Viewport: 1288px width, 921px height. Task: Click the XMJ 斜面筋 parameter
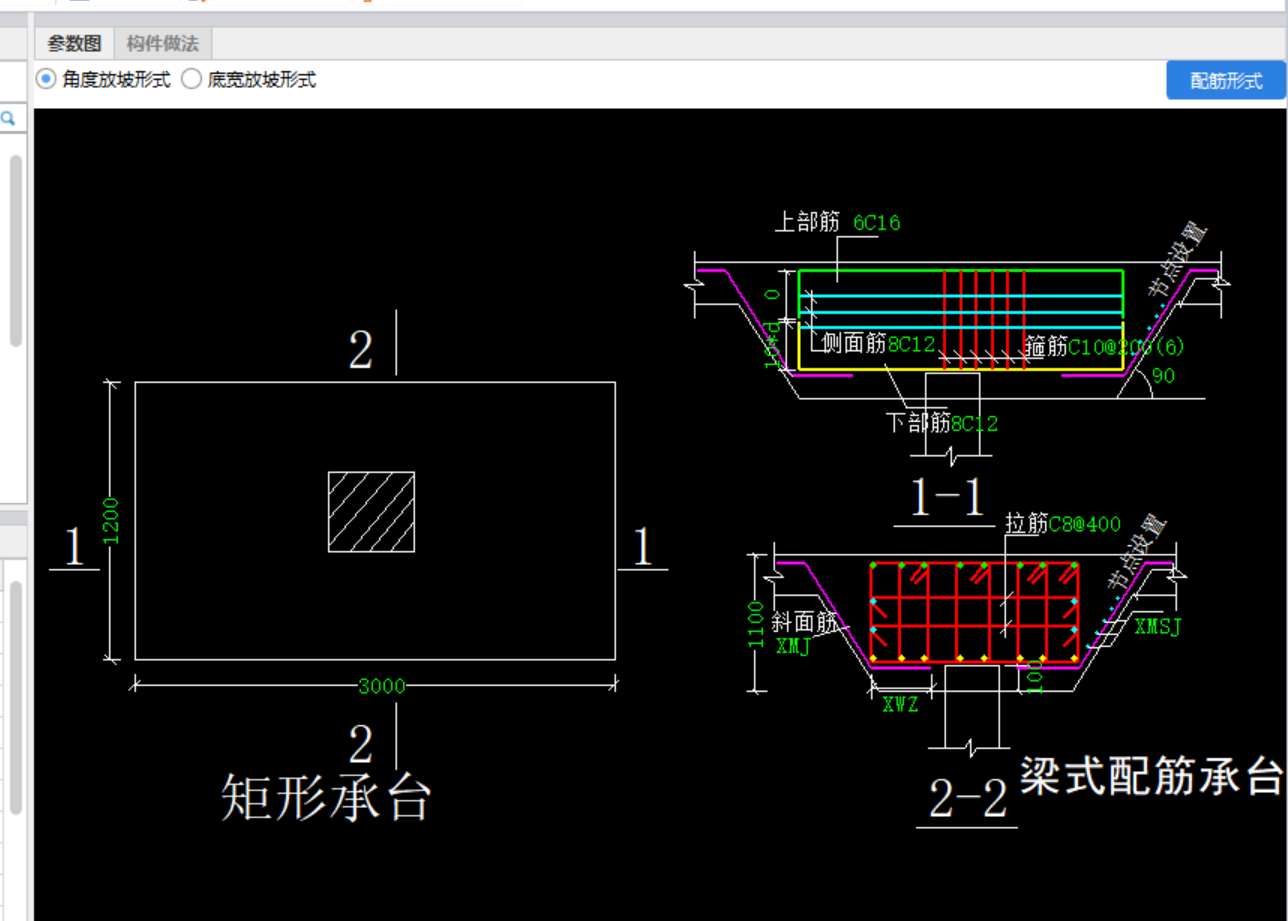coord(792,646)
